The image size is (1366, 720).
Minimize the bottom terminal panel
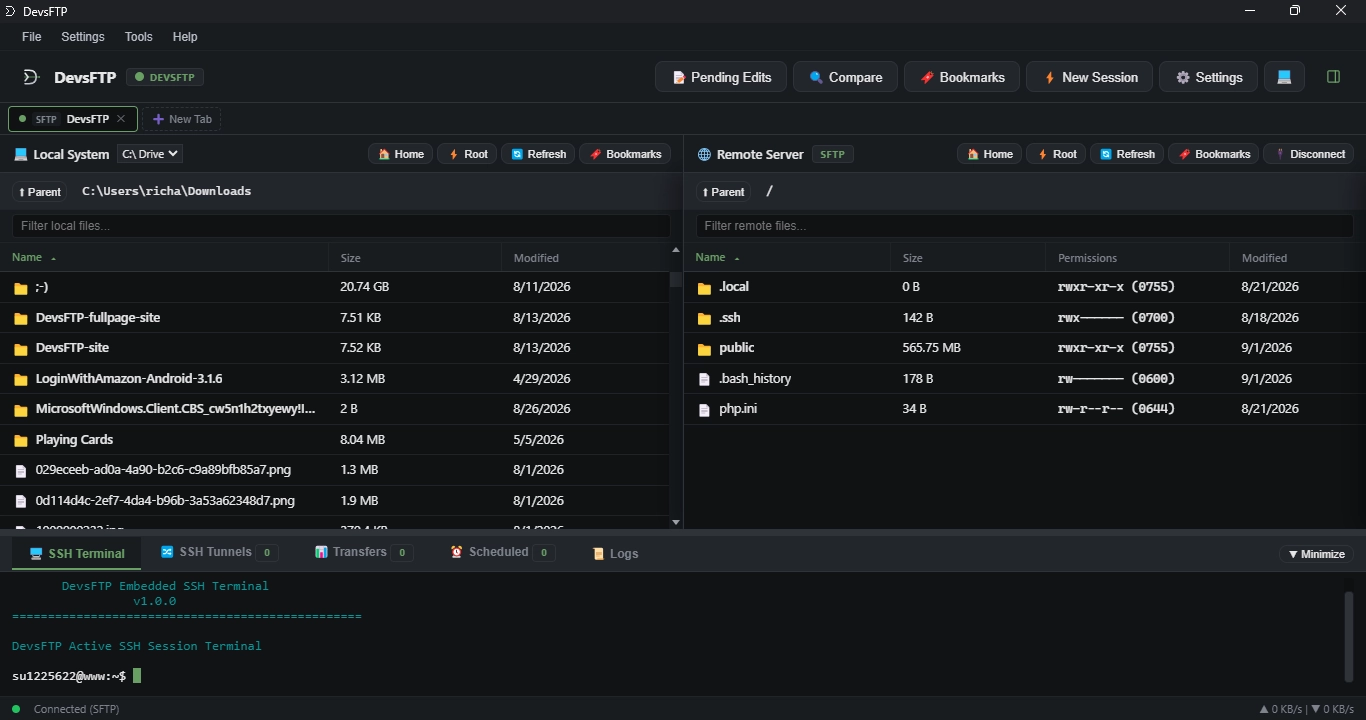click(1316, 554)
